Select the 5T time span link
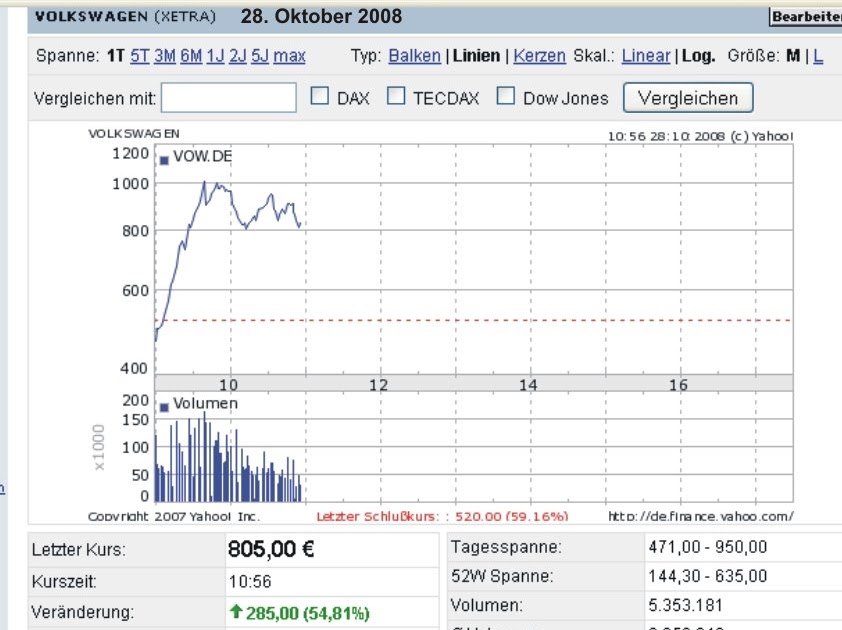This screenshot has height=630, width=842. [x=140, y=55]
